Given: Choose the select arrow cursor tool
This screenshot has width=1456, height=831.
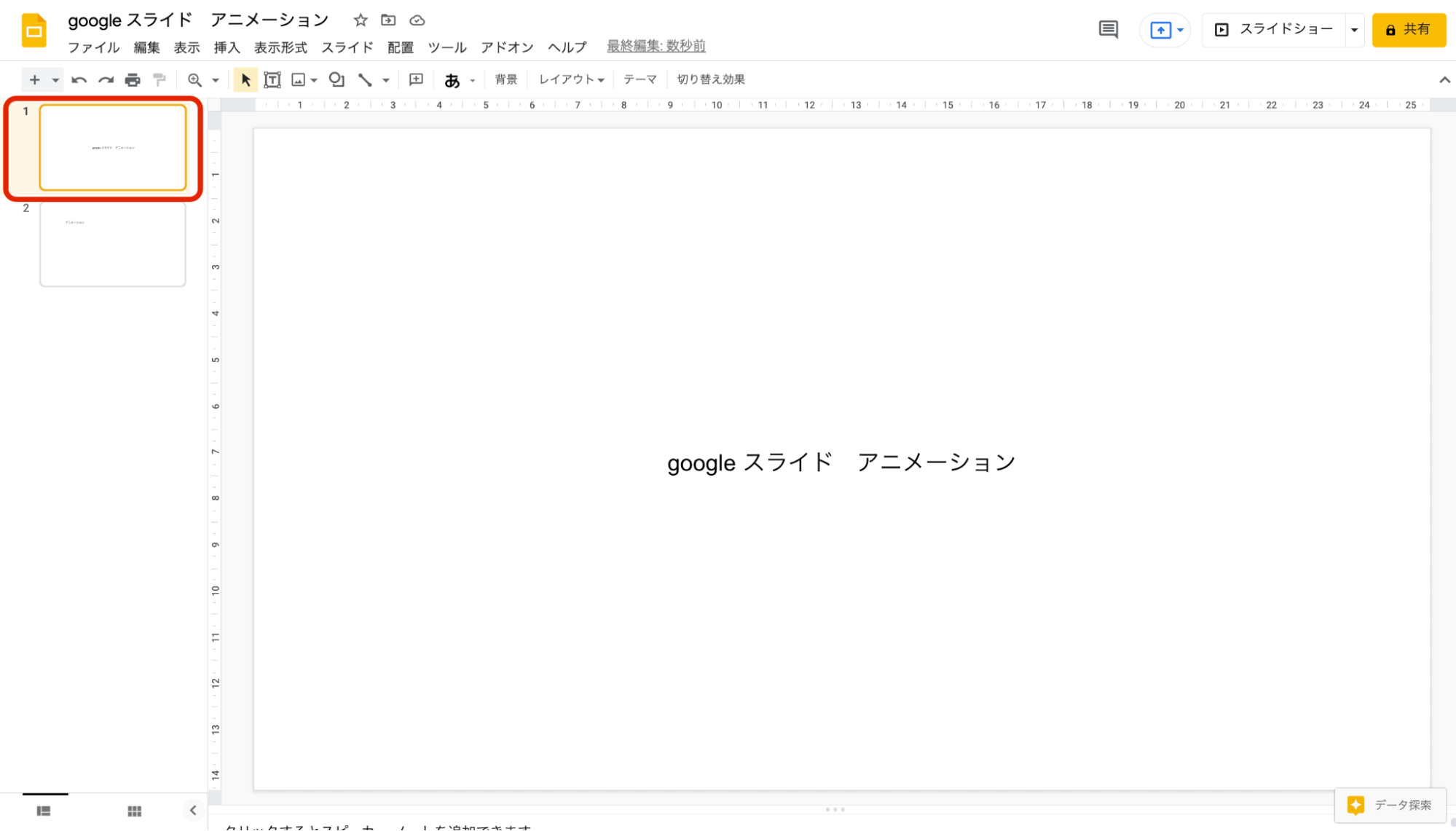Looking at the screenshot, I should (245, 80).
